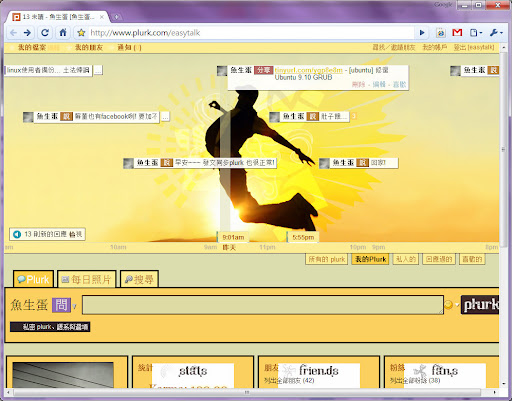Screen dimensions: 512x401
Task: Open the response count badge beside 壯子鞭 plurk
Action: [x=354, y=116]
